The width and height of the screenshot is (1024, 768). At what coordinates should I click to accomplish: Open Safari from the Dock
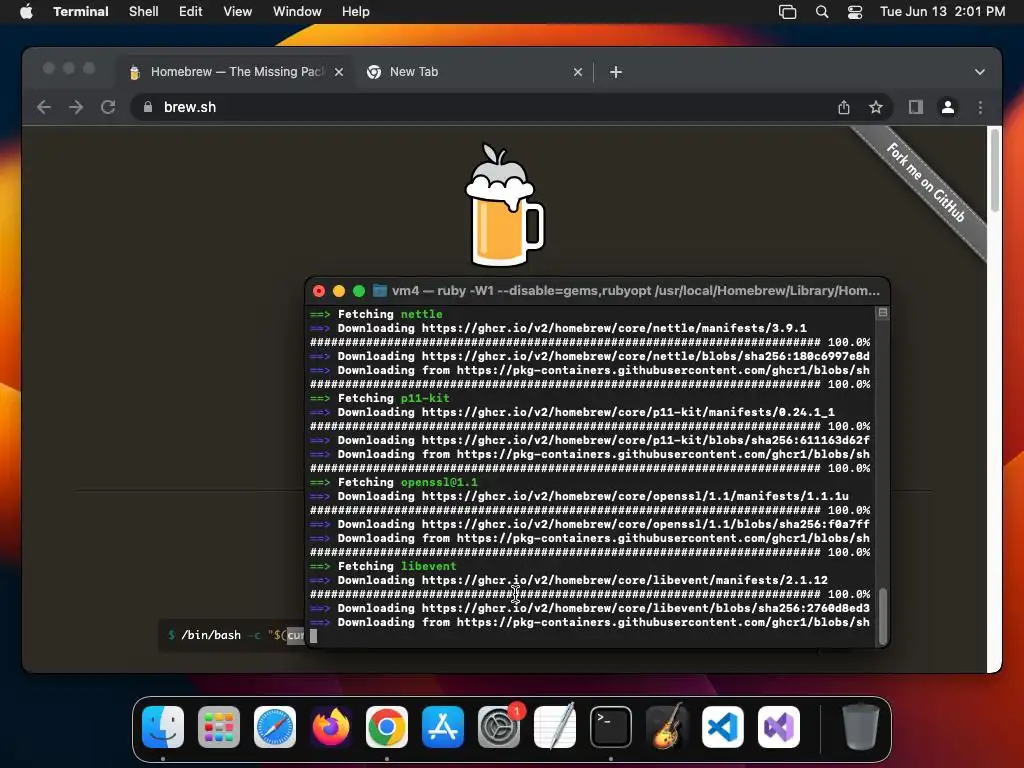pyautogui.click(x=275, y=727)
